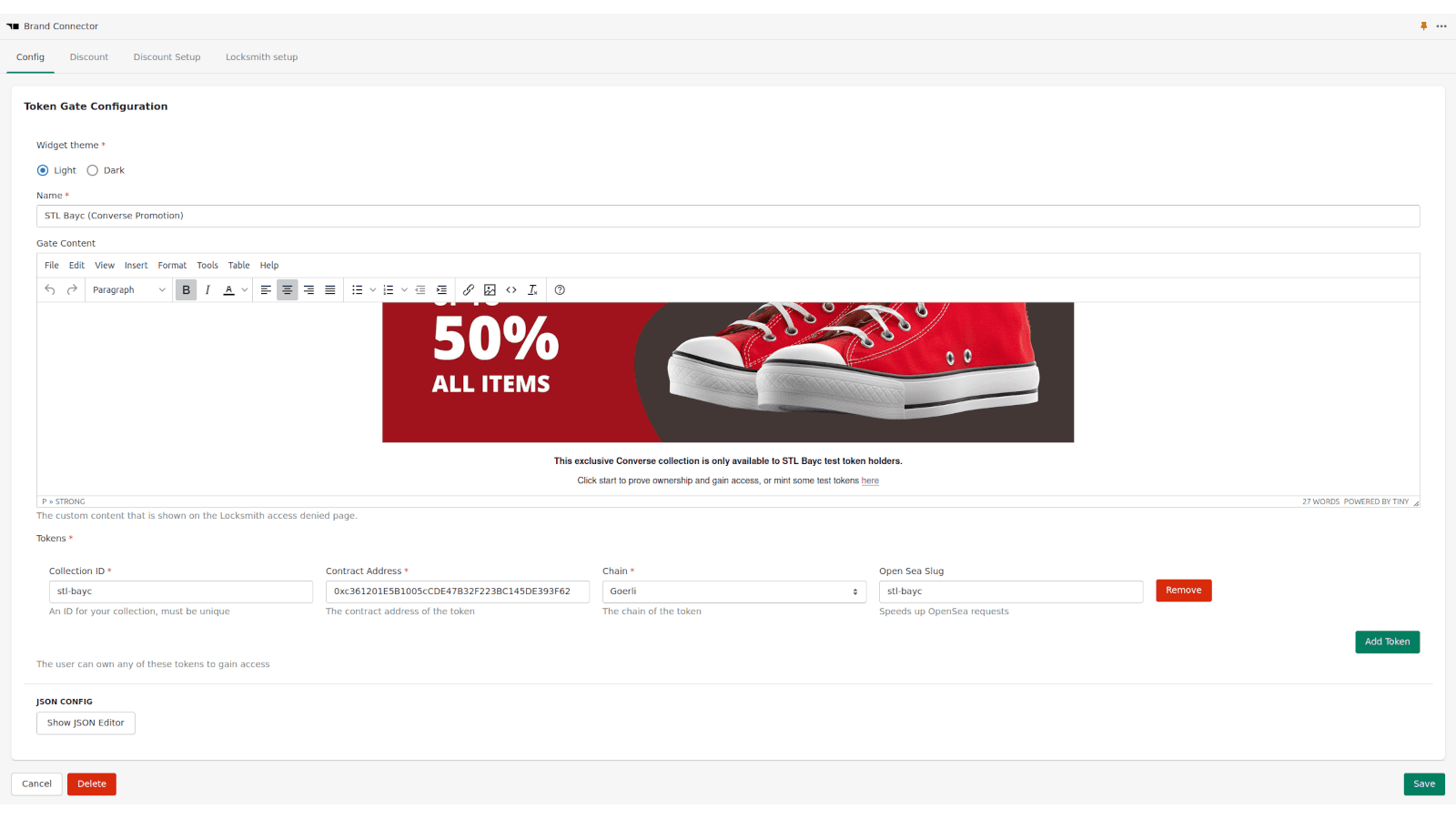The width and height of the screenshot is (1456, 819).
Task: Pin the Brand Connector app
Action: pyautogui.click(x=1423, y=26)
